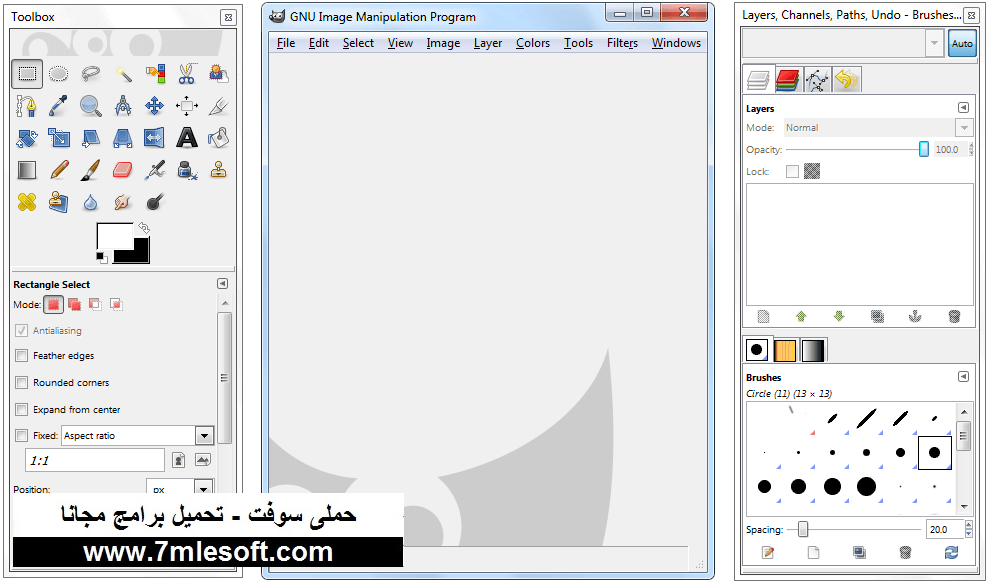Open the image selection dropdown beside Auto

(934, 44)
